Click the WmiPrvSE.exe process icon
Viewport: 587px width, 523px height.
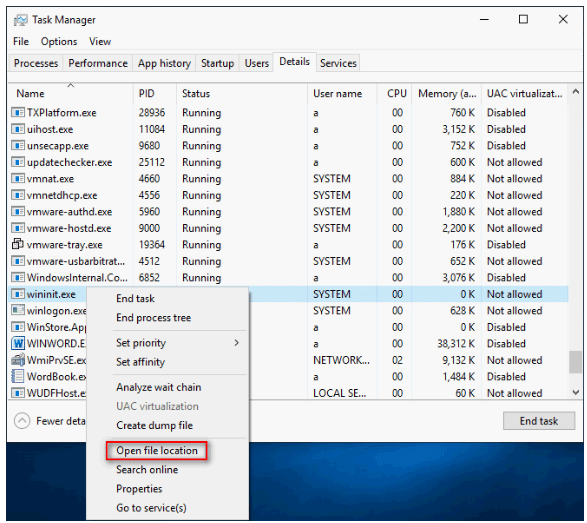point(18,360)
